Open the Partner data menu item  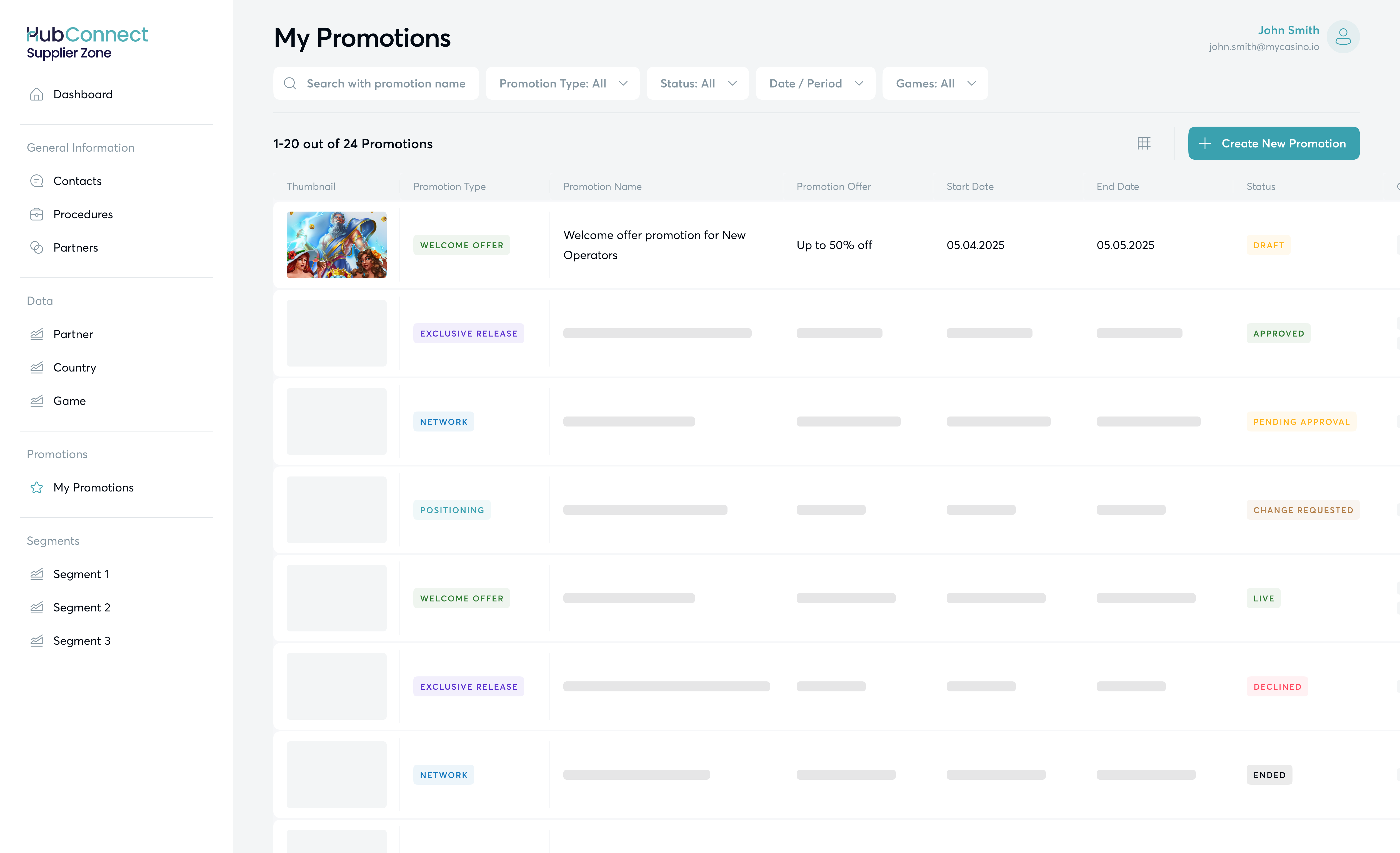73,335
